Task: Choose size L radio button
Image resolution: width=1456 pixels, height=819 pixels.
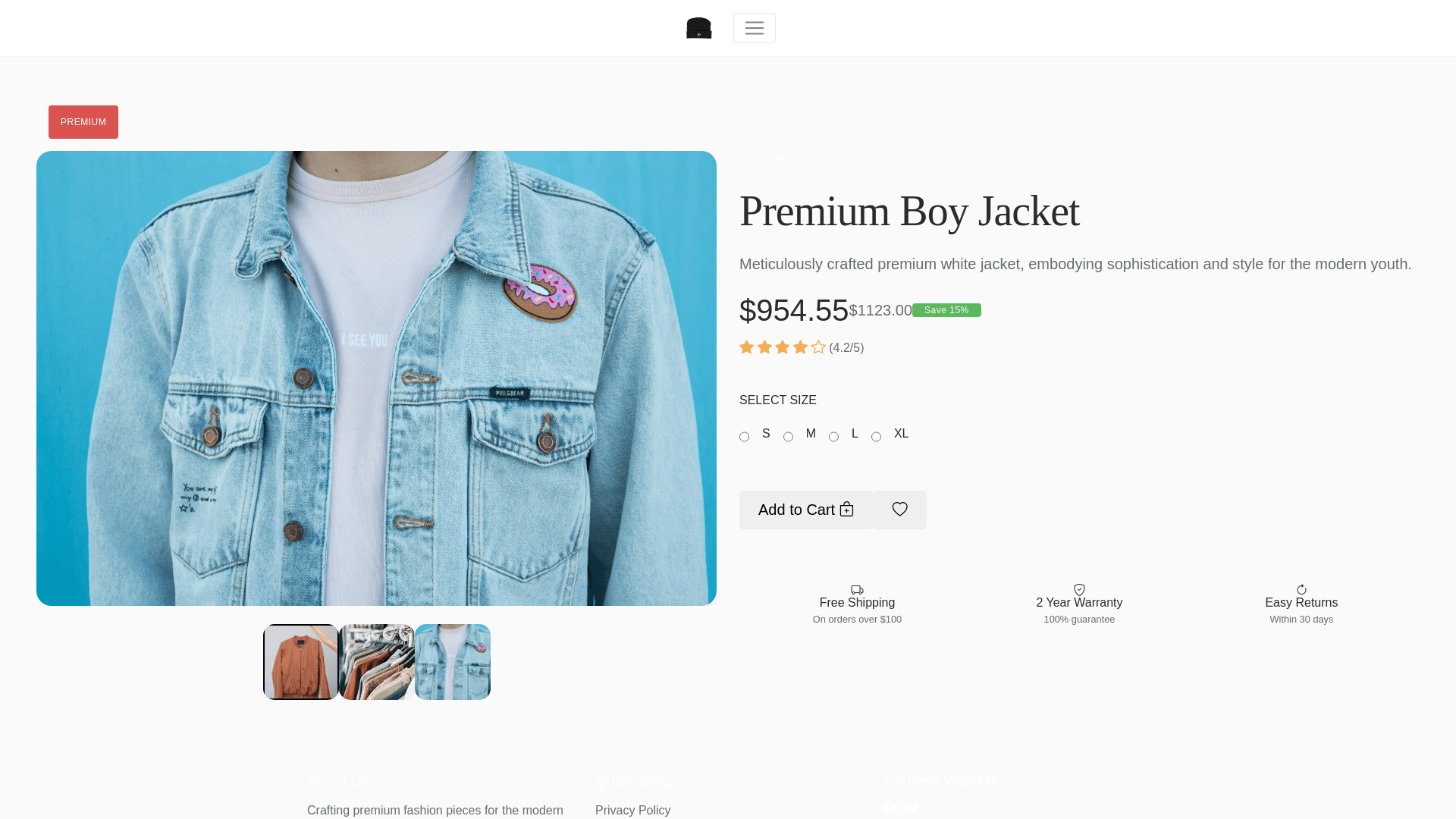Action: point(833,437)
